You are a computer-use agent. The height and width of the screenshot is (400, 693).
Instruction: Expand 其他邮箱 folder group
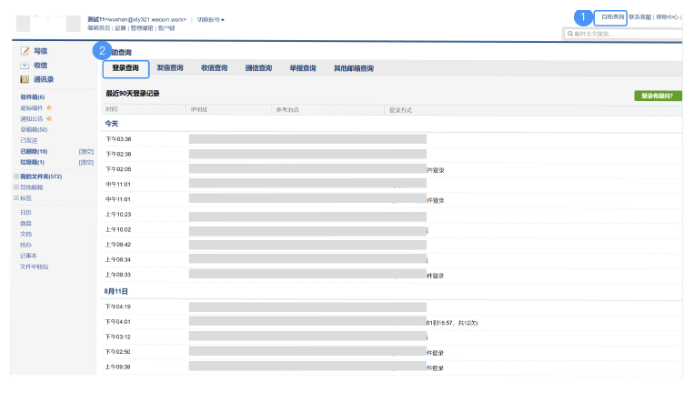coord(15,187)
